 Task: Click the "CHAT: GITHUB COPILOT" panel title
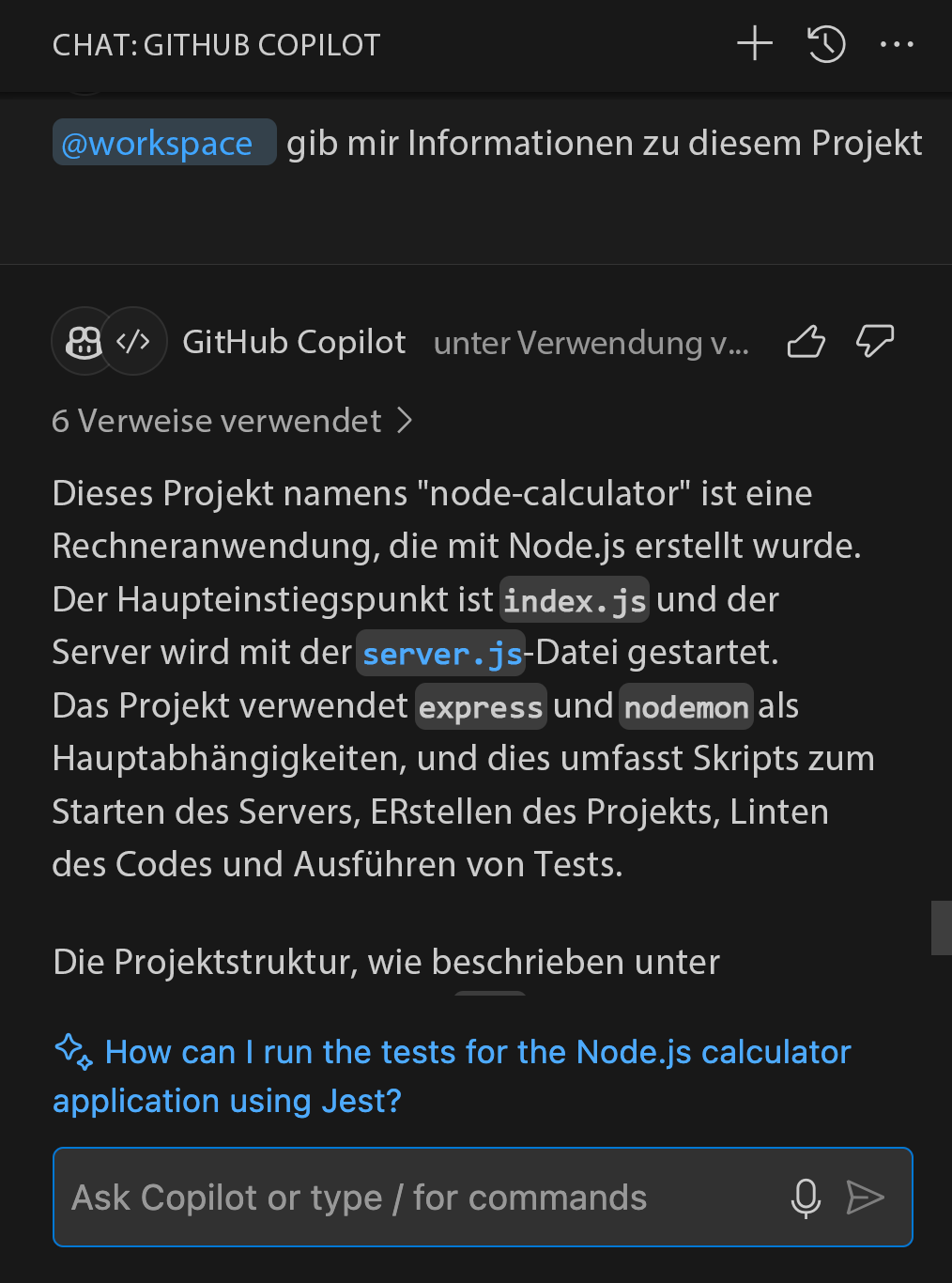point(216,45)
